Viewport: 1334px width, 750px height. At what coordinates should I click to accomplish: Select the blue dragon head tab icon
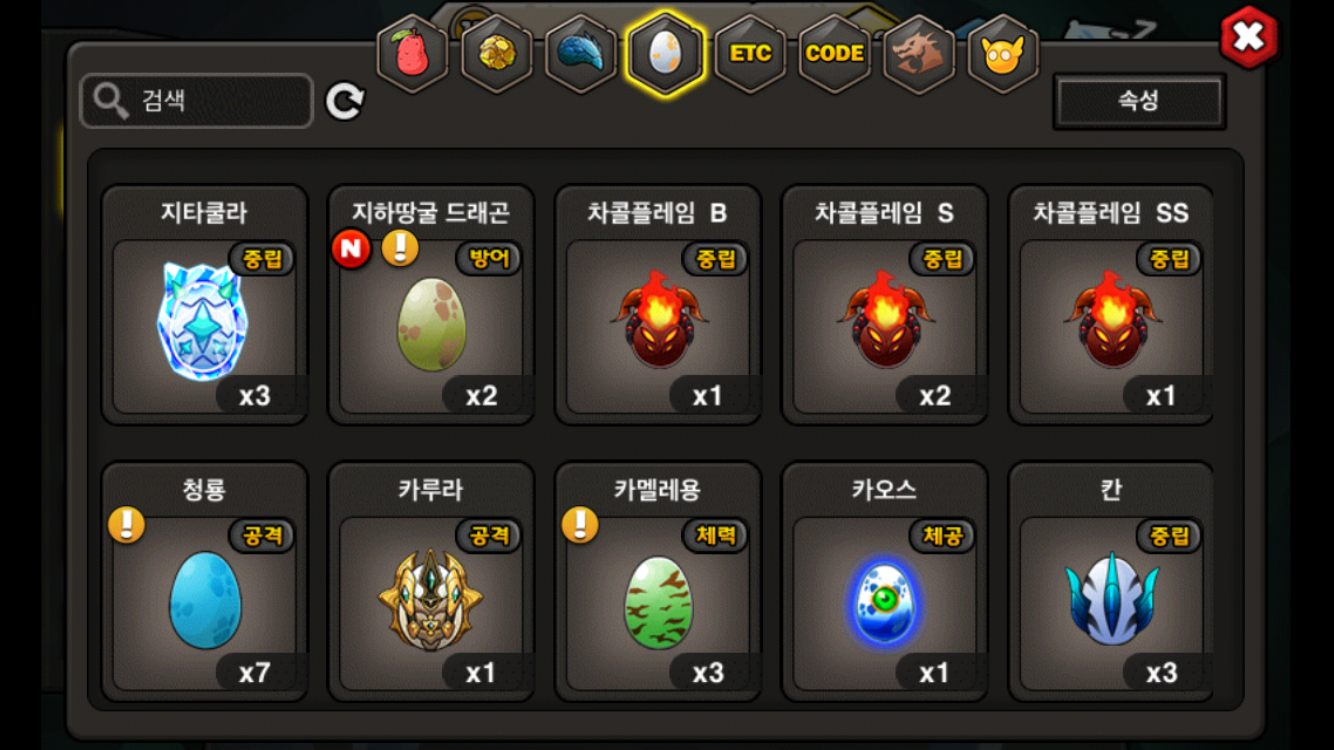(x=581, y=54)
